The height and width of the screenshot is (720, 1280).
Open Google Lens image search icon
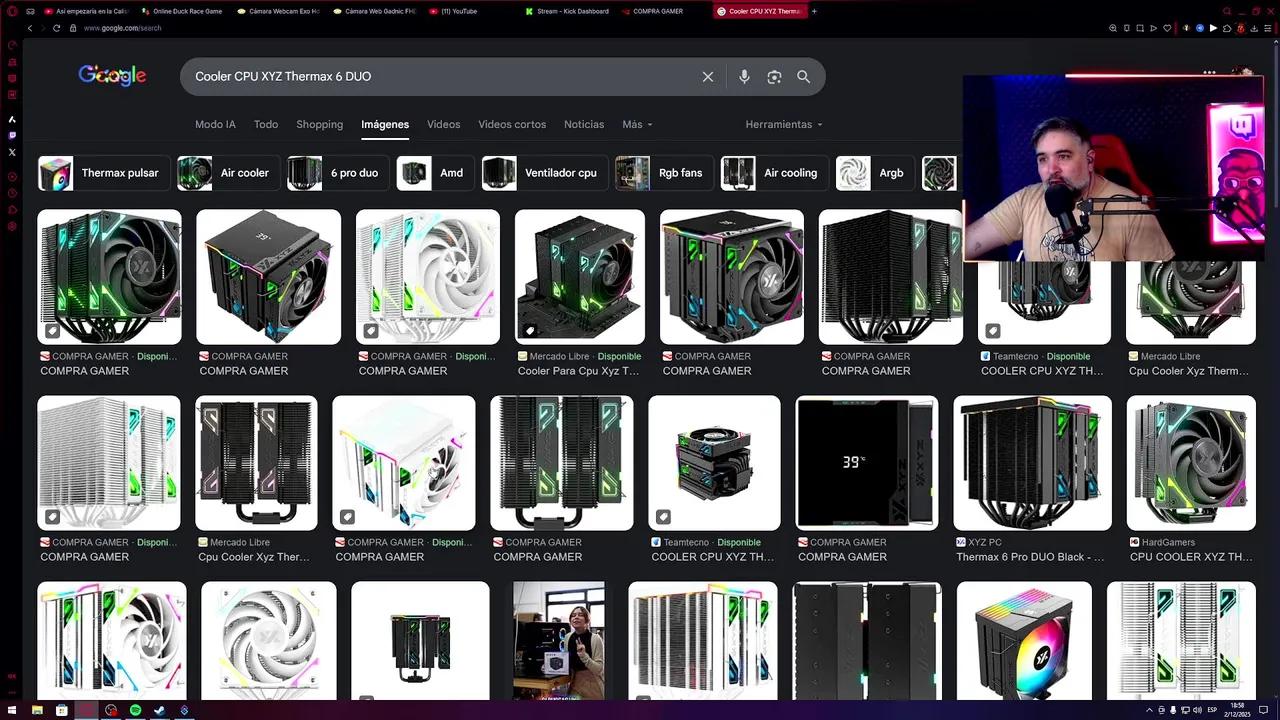click(x=774, y=77)
